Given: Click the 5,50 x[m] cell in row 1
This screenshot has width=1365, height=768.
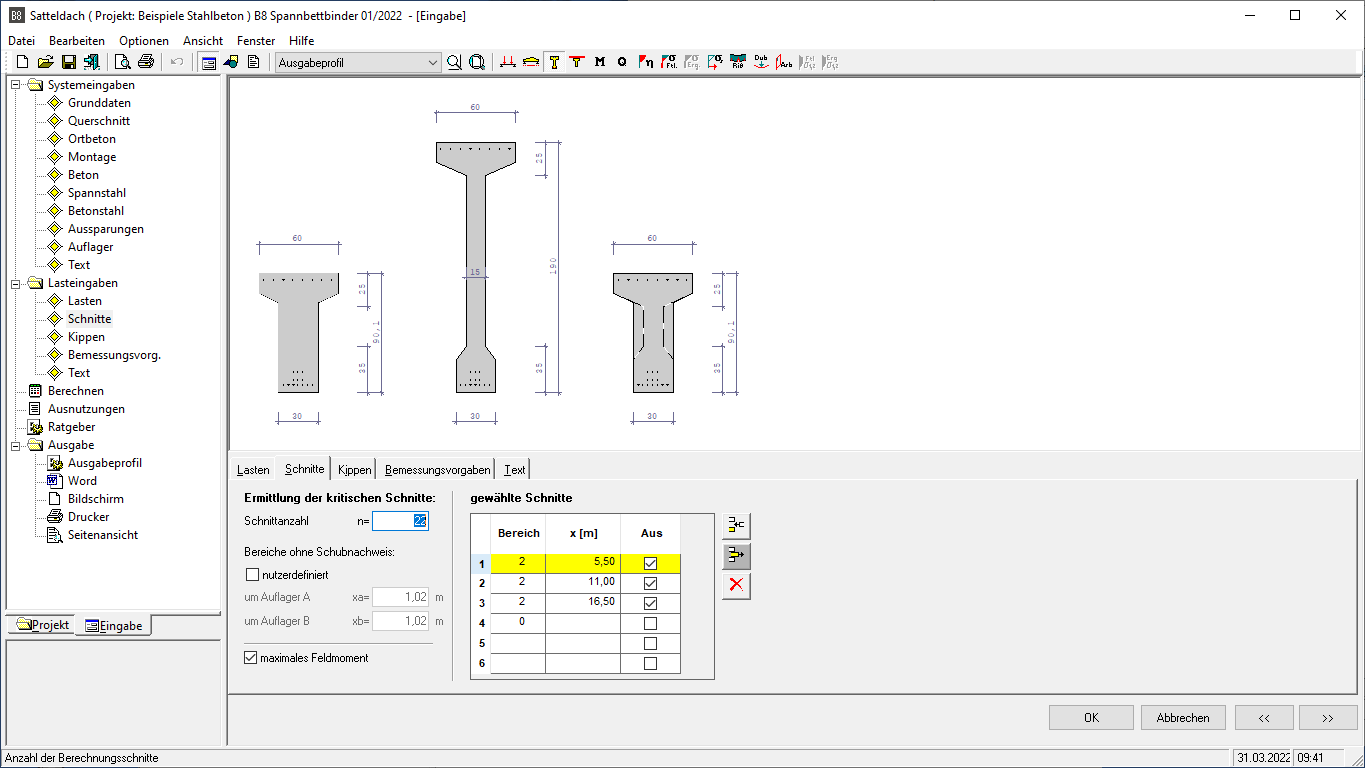Looking at the screenshot, I should [583, 563].
